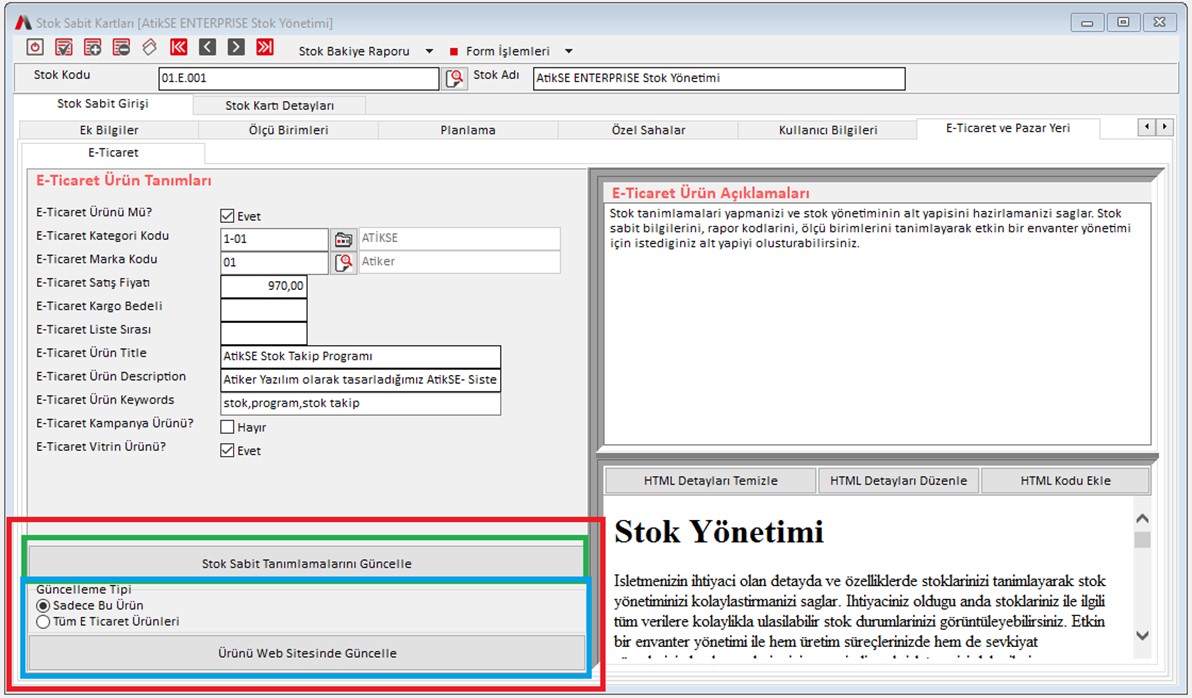Screen dimensions: 1192x698
Task: Open stock code search lookup icon
Action: [455, 78]
